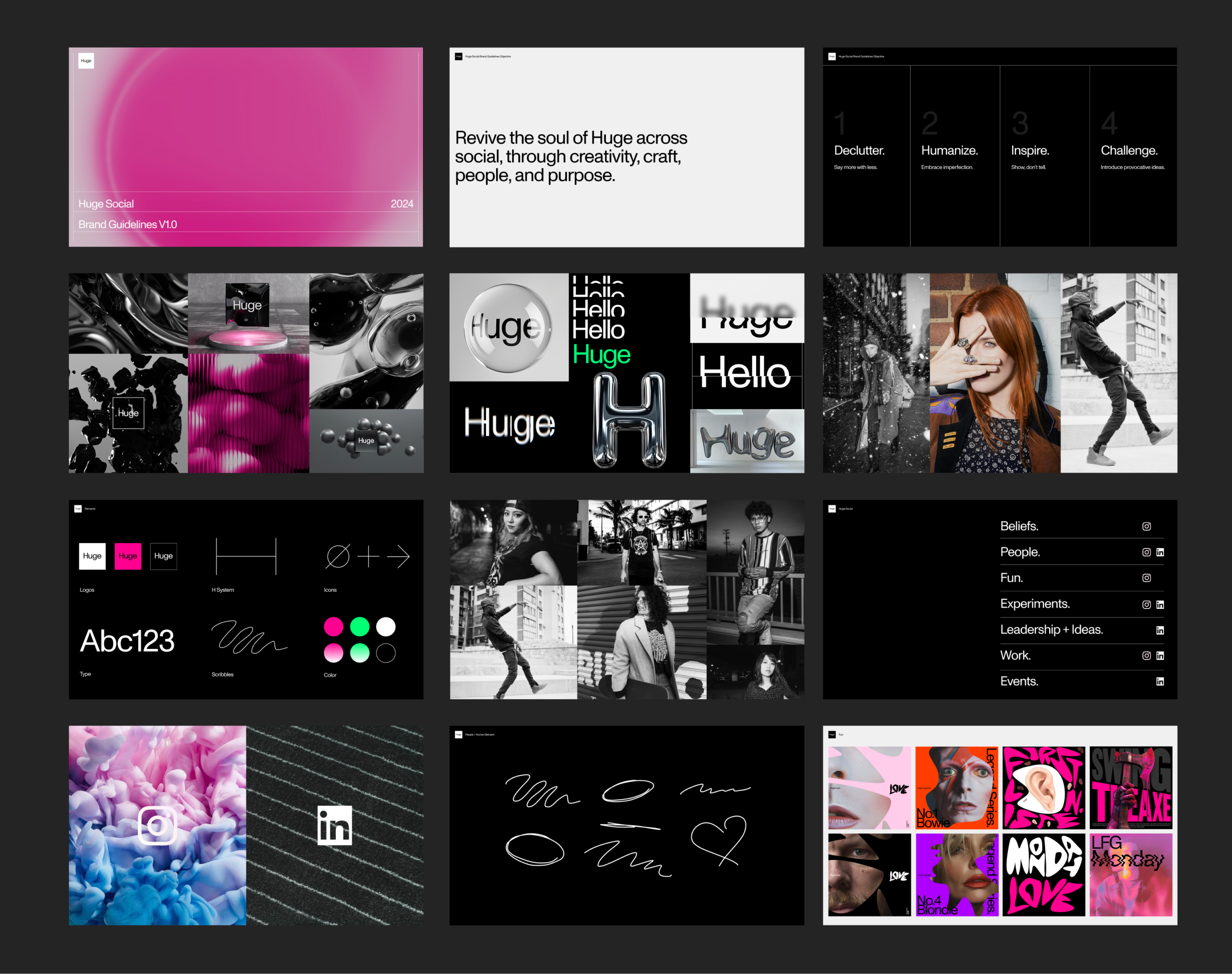Image resolution: width=1232 pixels, height=974 pixels.
Task: Click the "Abc123" type sample
Action: (x=128, y=640)
